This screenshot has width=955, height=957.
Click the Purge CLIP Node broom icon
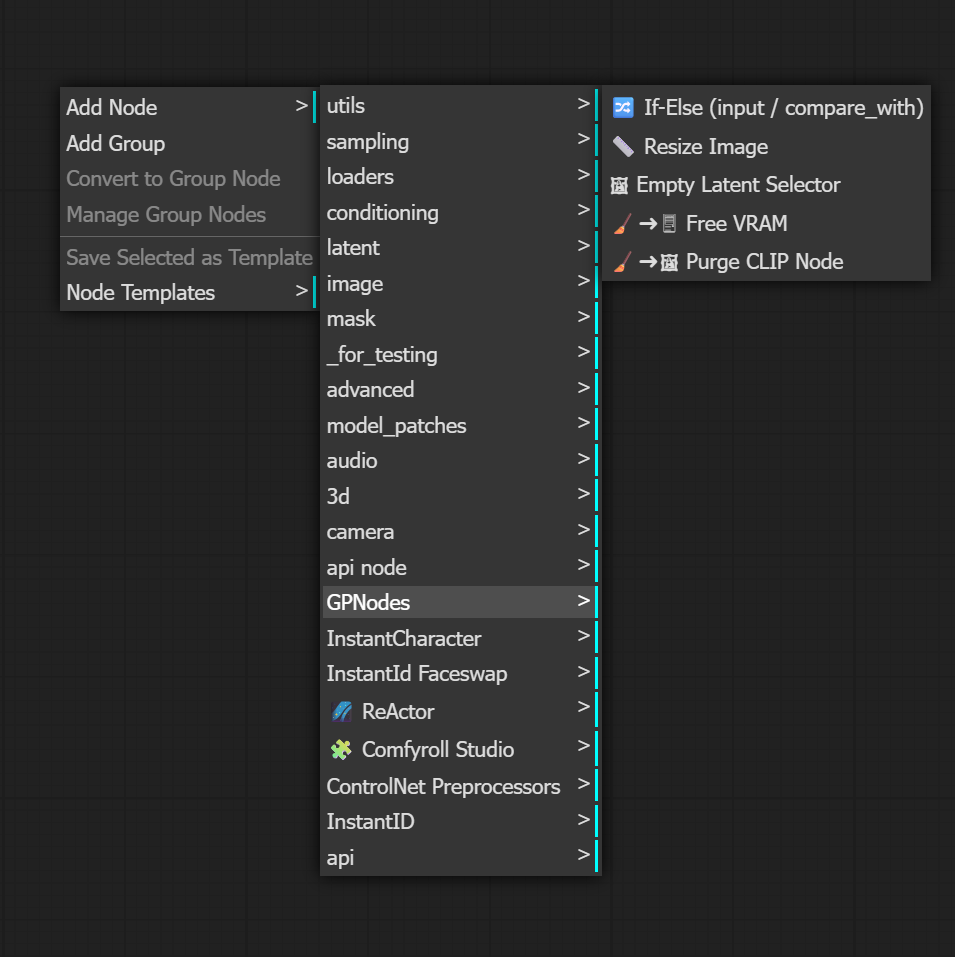point(622,262)
